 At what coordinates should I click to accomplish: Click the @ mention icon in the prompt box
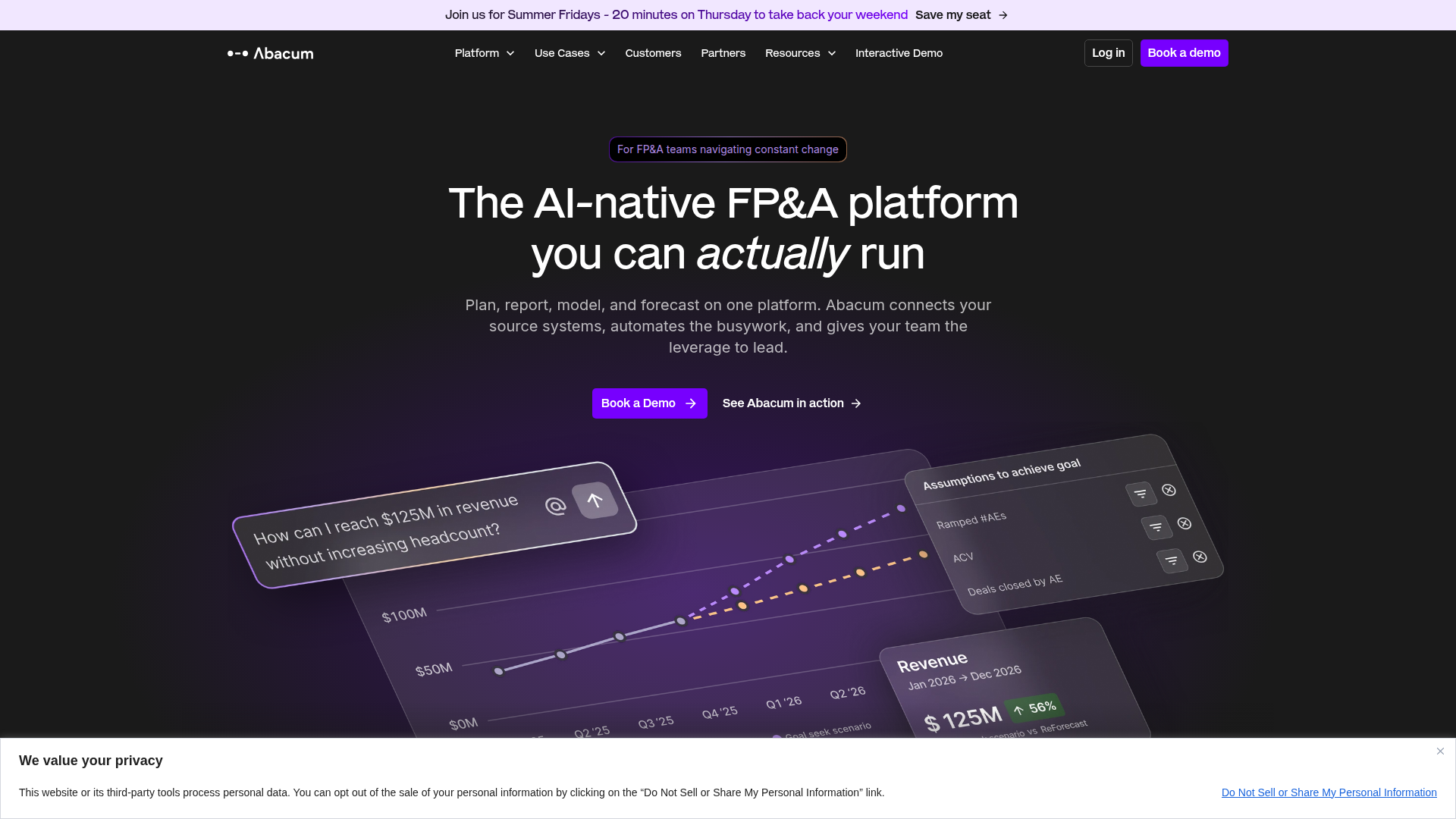556,506
